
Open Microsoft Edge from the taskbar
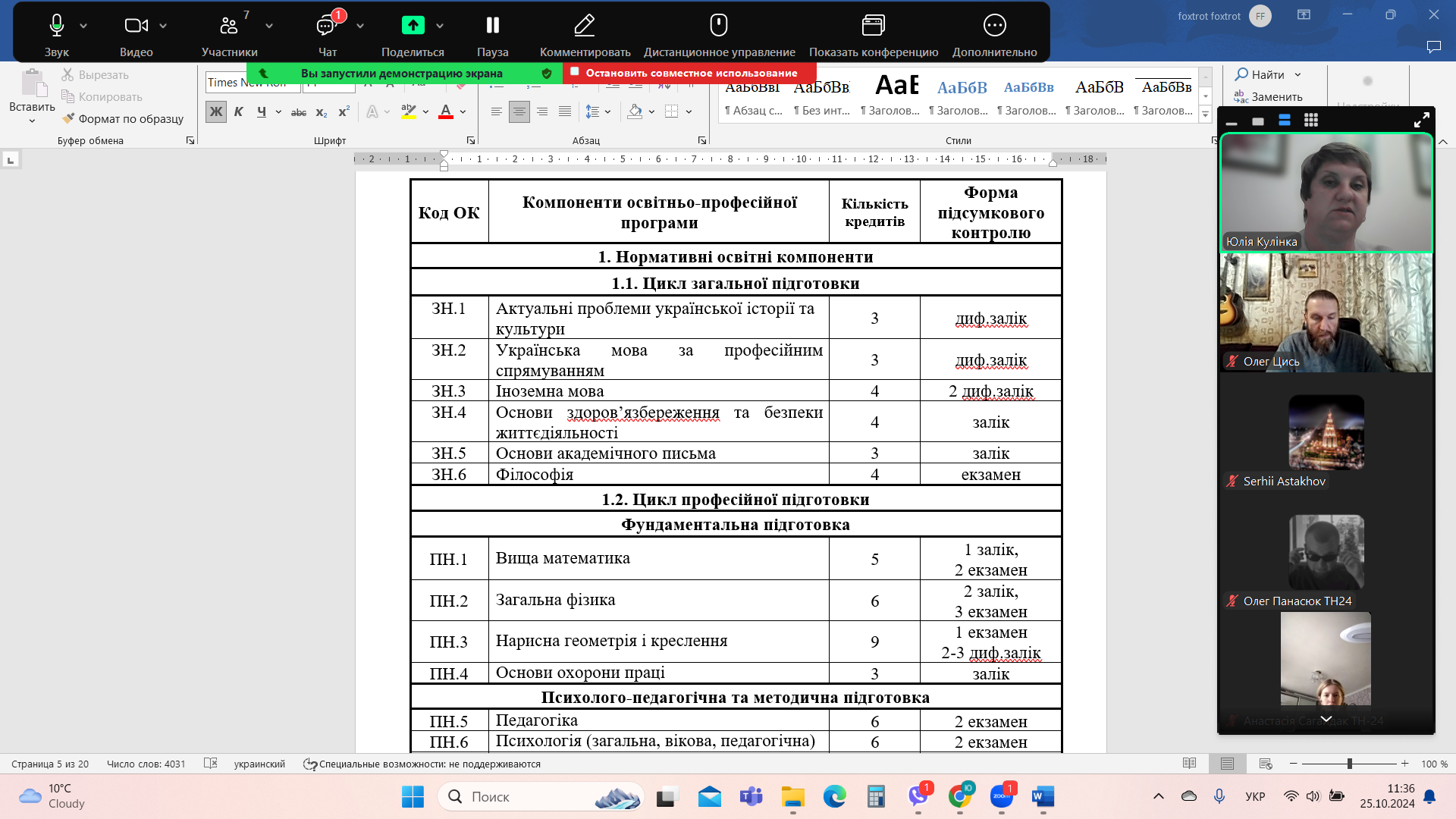pyautogui.click(x=834, y=796)
